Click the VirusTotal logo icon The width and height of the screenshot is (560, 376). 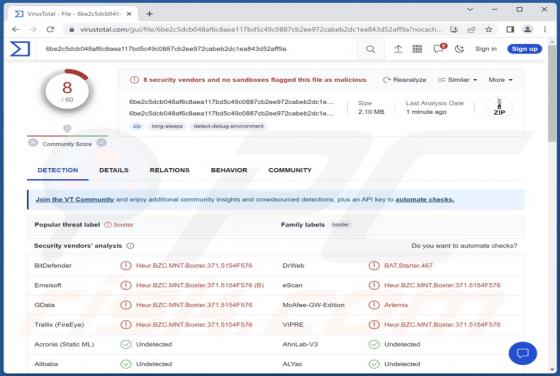[20, 49]
